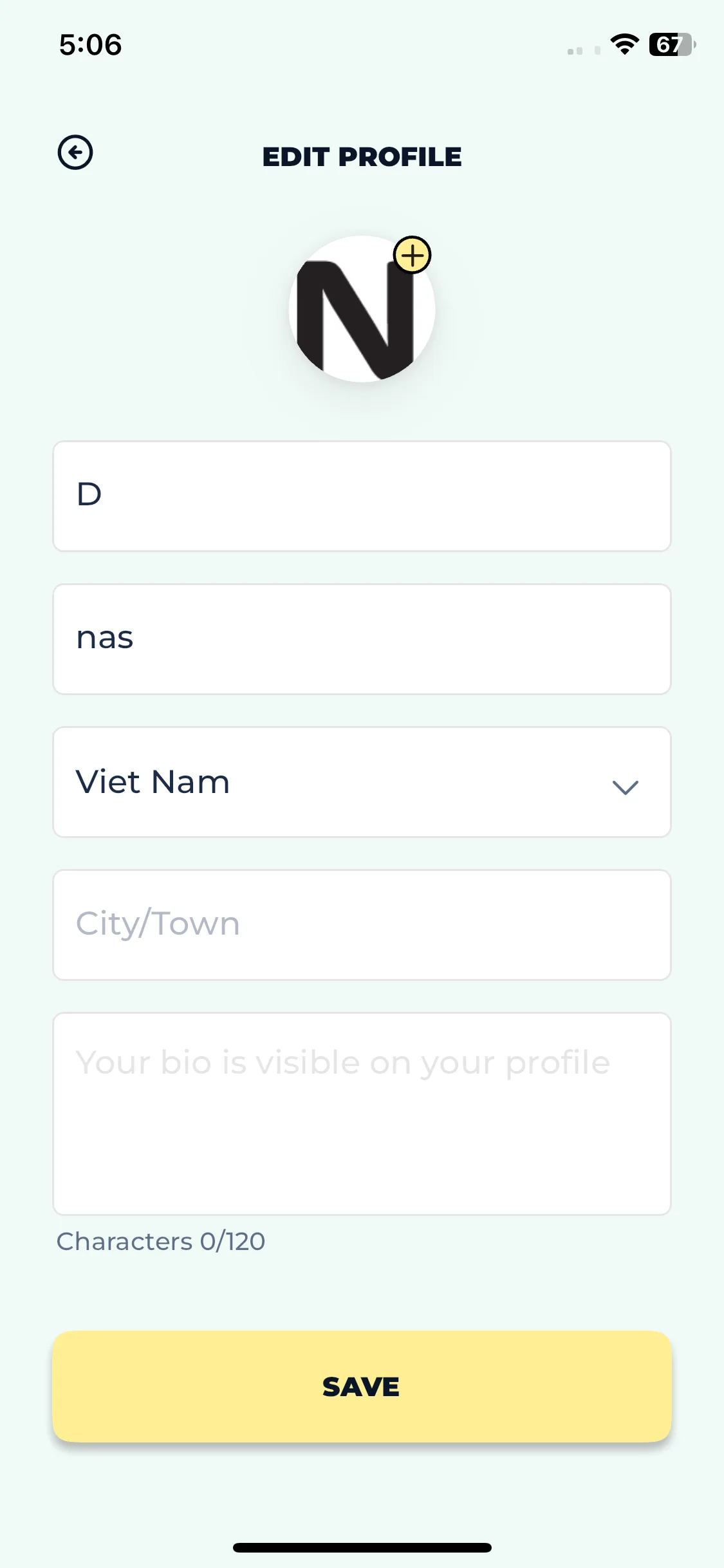Tap the battery indicator showing 67
Screen dimensions: 724x1568
[x=672, y=44]
